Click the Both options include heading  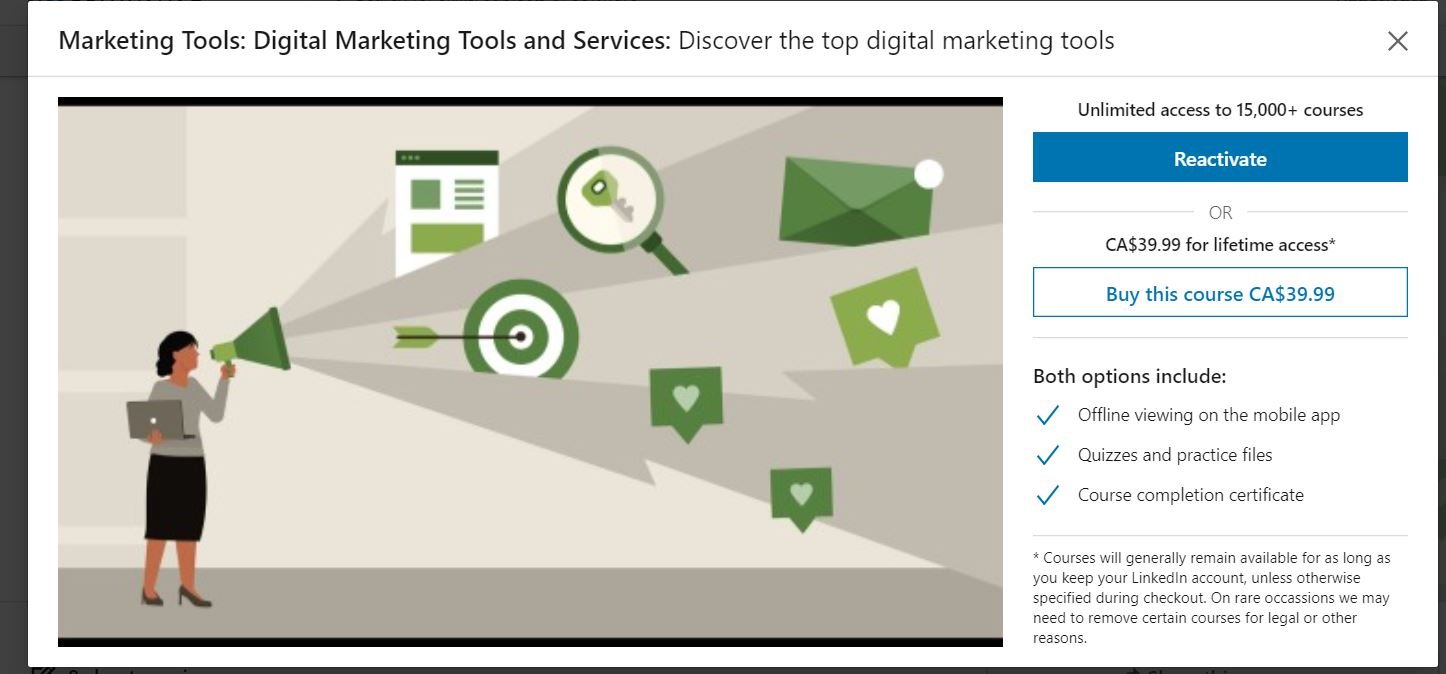click(1129, 376)
